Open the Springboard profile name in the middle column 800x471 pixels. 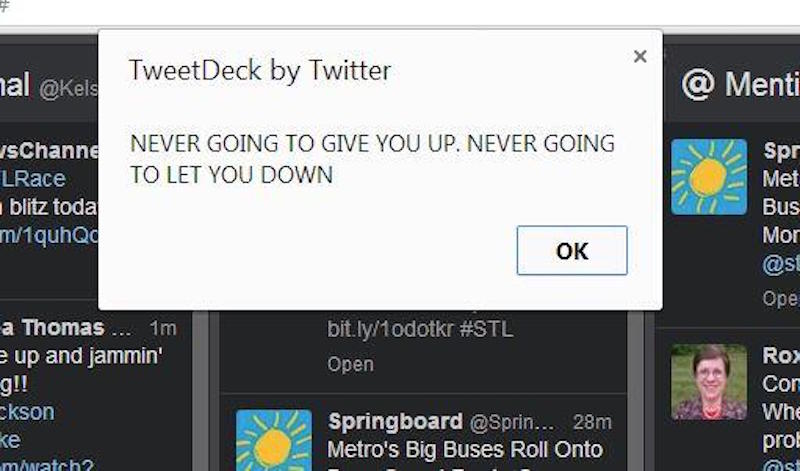[x=395, y=421]
